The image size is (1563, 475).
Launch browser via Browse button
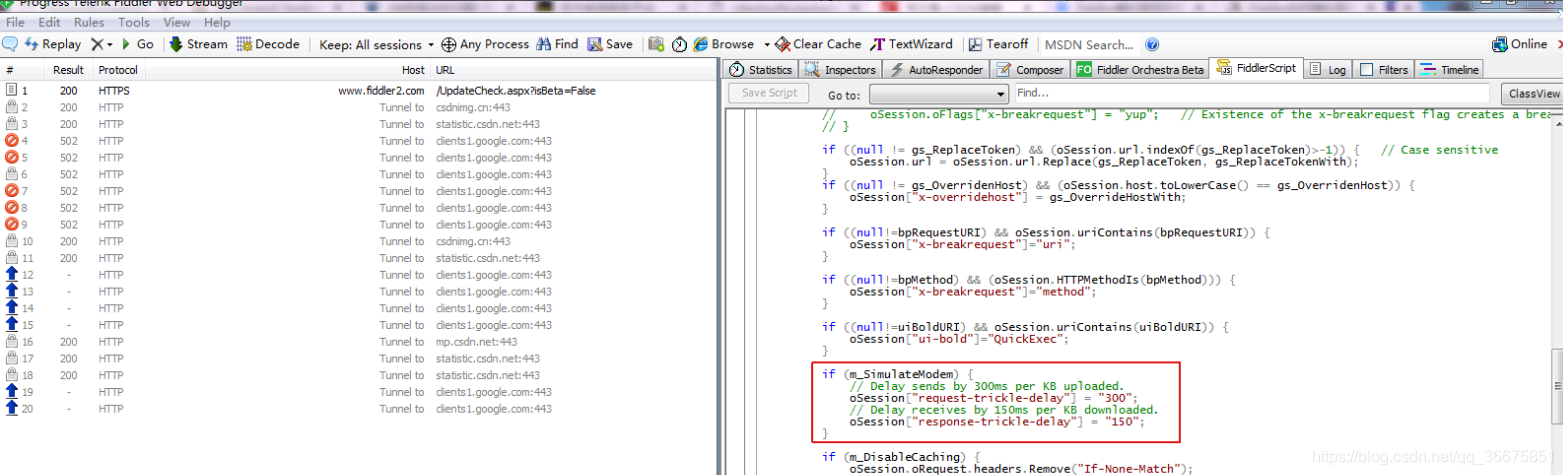coord(724,44)
